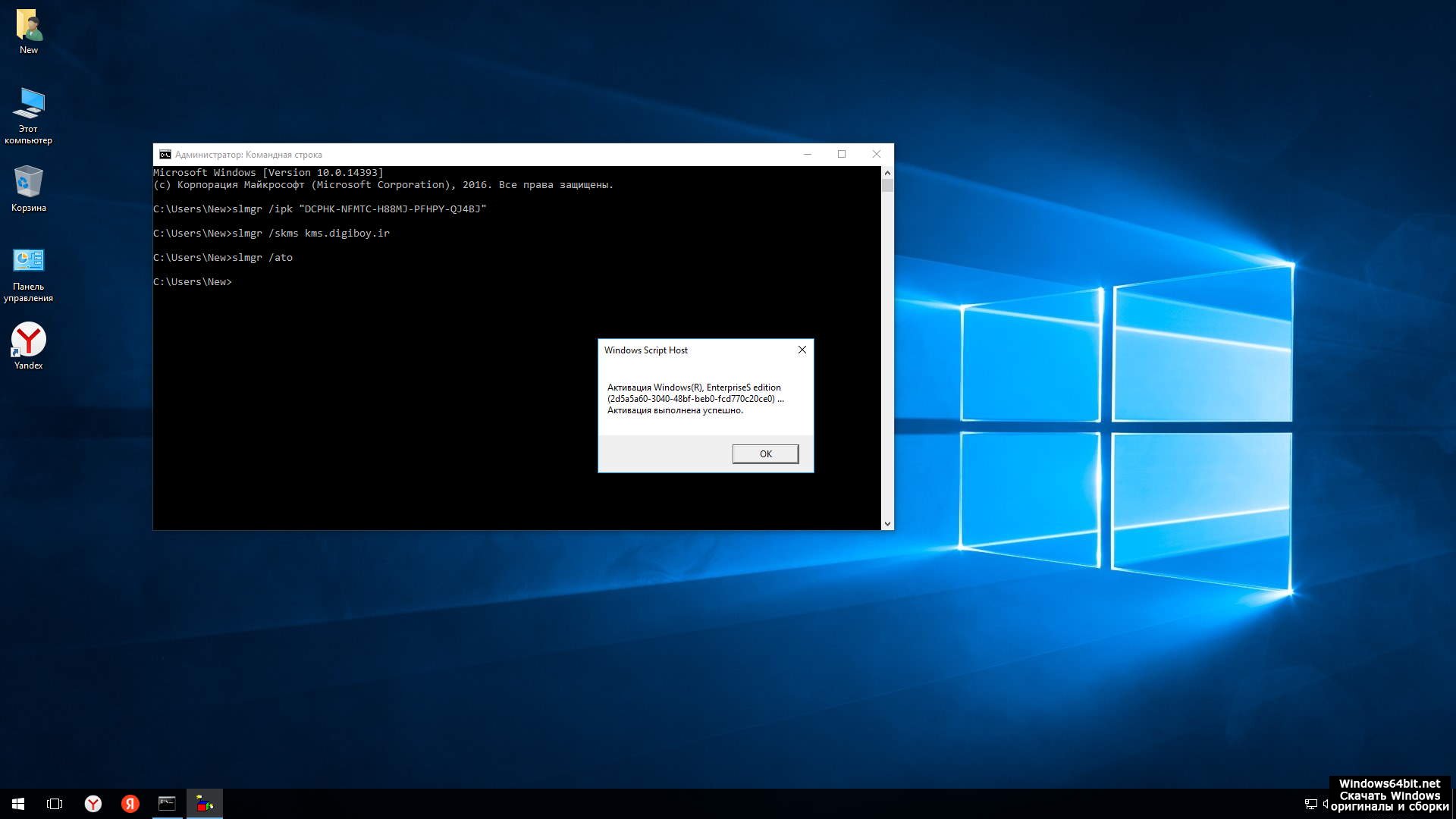Switch to the Command Prompt taskbar button
1456x819 pixels.
coord(167,804)
